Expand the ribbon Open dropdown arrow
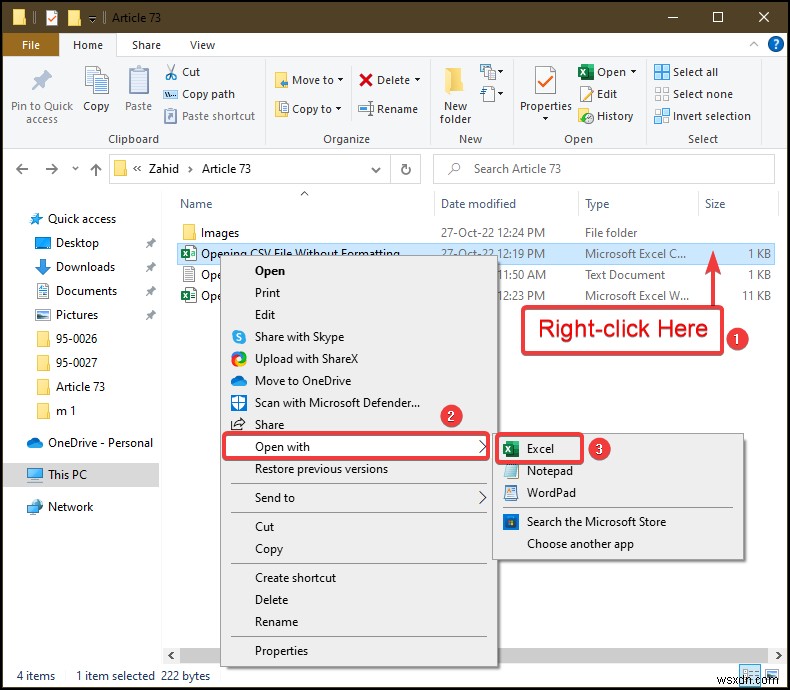This screenshot has width=790, height=690. [633, 72]
